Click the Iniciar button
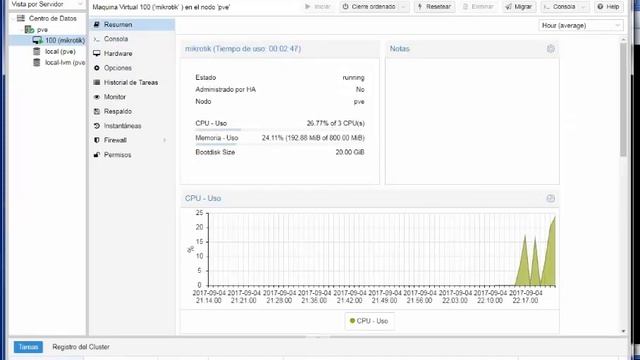 318,7
